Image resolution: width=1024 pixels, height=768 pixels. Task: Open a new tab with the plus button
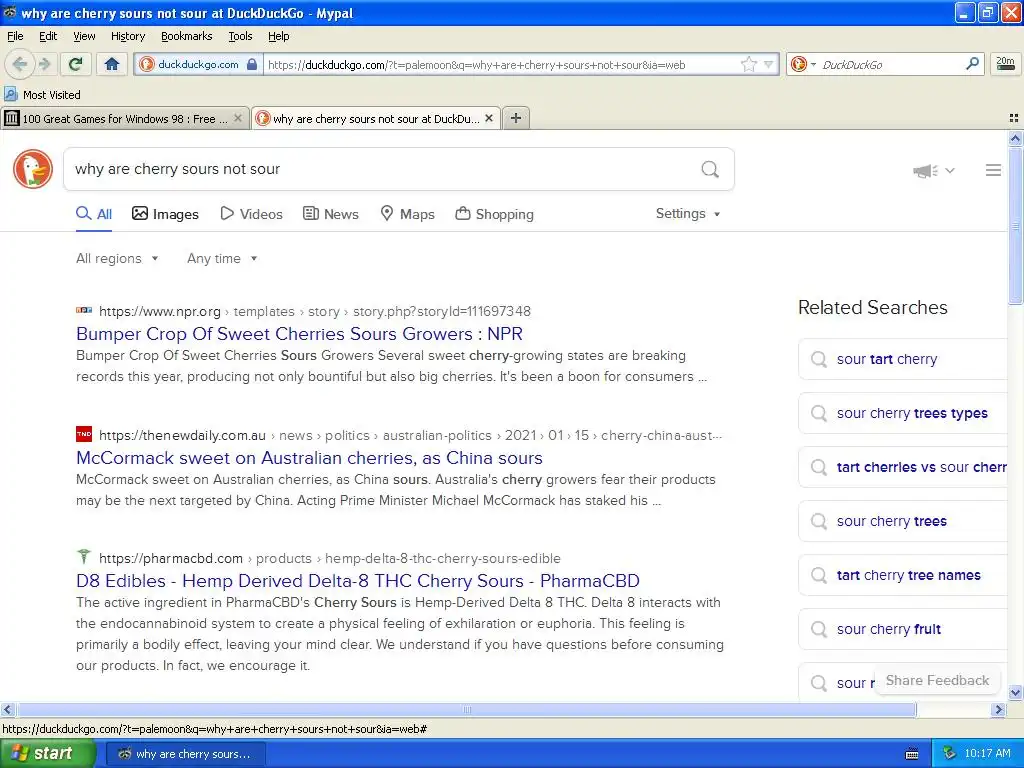pos(516,118)
